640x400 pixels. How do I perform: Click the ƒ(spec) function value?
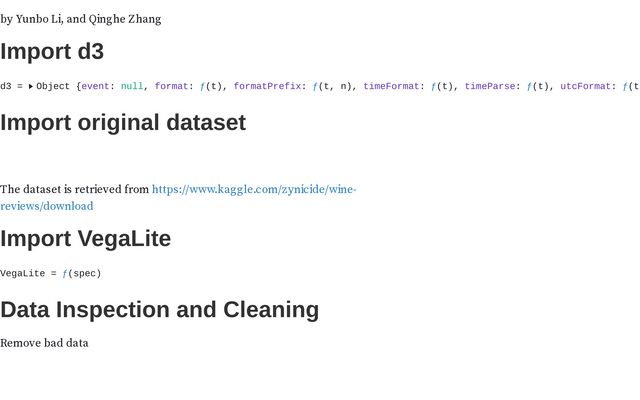[82, 273]
